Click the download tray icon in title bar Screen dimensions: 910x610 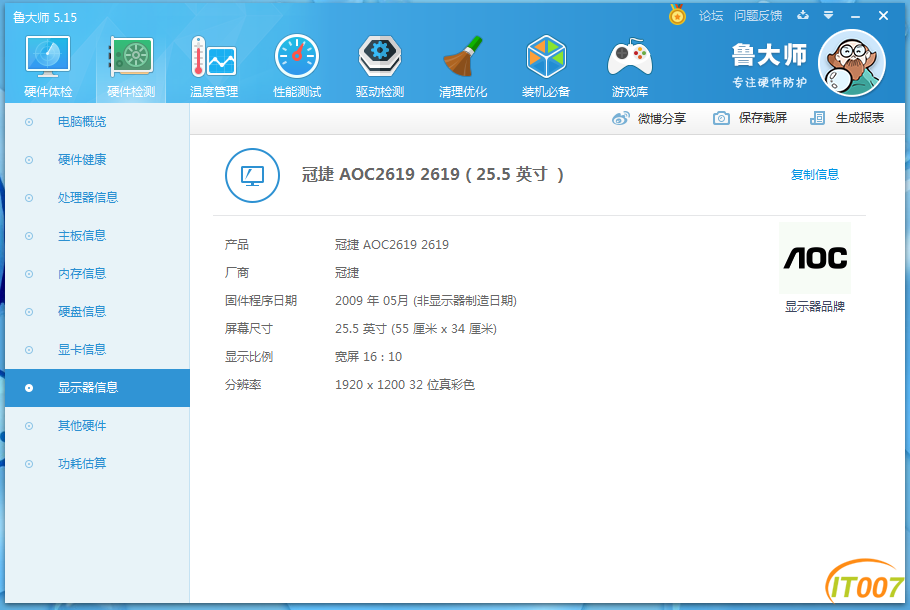[x=803, y=15]
